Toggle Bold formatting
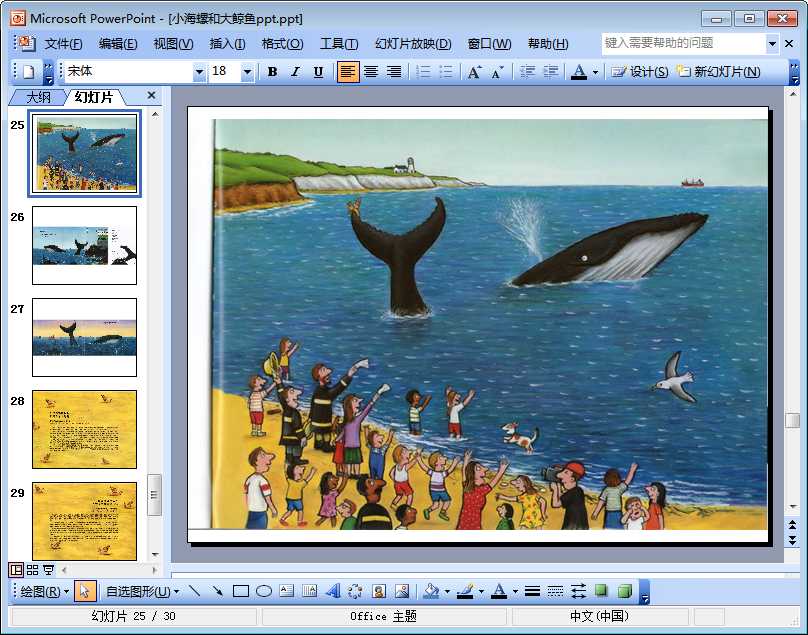Screen dimensions: 808x635 273,72
